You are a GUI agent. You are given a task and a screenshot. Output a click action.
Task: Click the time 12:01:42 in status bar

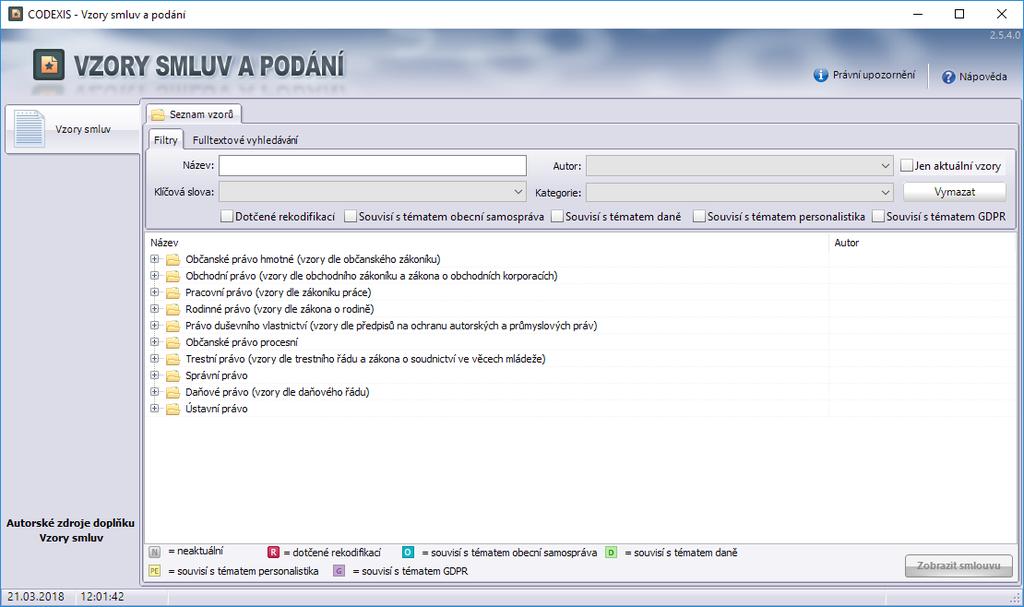pos(102,597)
